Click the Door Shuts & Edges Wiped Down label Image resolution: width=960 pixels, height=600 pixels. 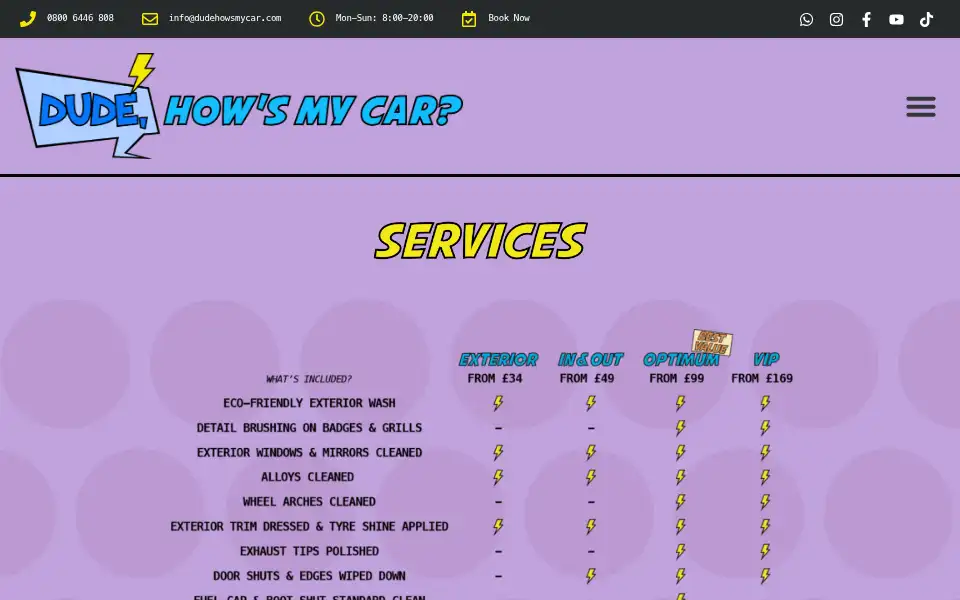coord(309,576)
